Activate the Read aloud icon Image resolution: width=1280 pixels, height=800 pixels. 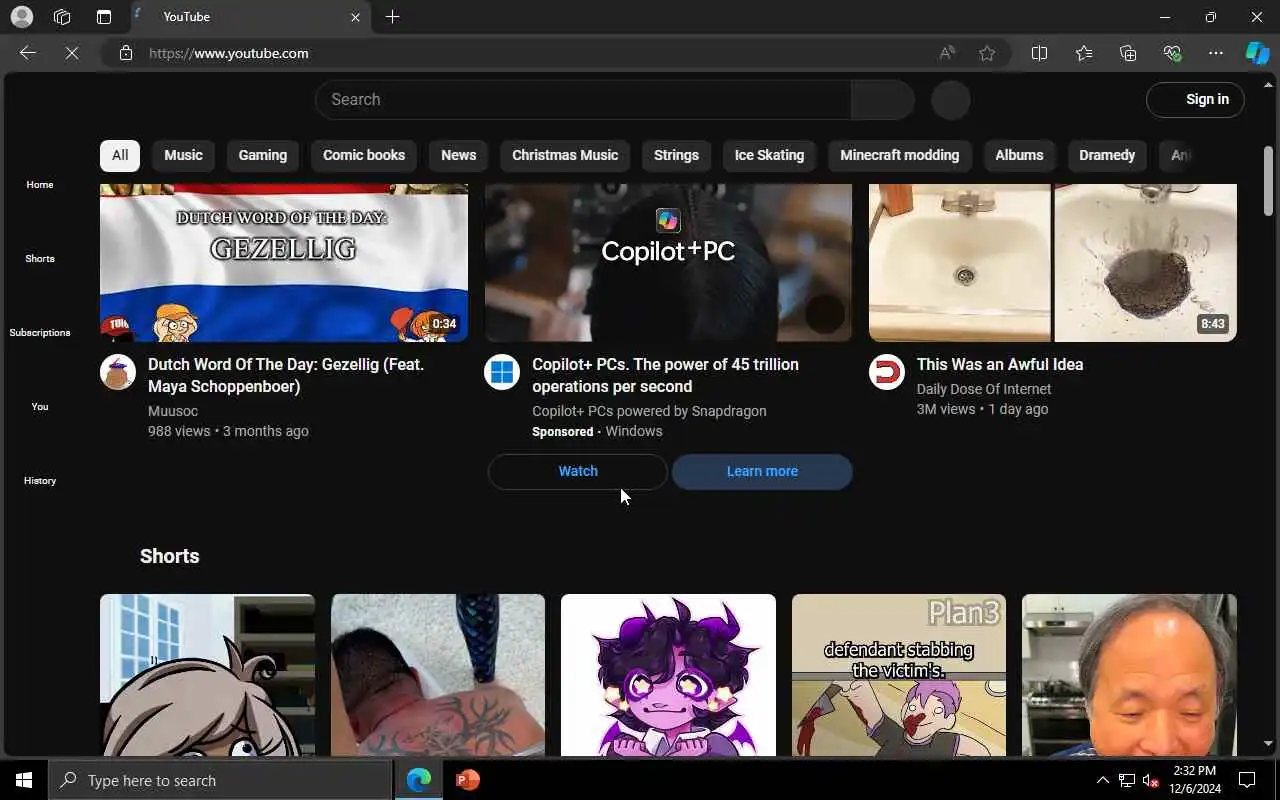pos(947,53)
